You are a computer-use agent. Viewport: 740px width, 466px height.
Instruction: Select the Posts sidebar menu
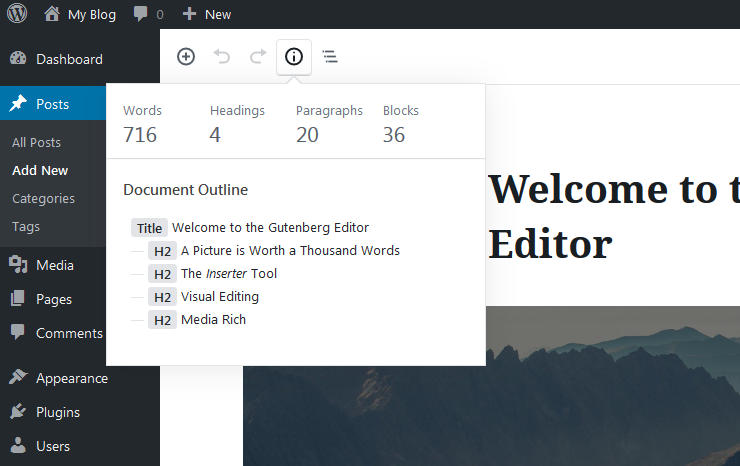[52, 104]
